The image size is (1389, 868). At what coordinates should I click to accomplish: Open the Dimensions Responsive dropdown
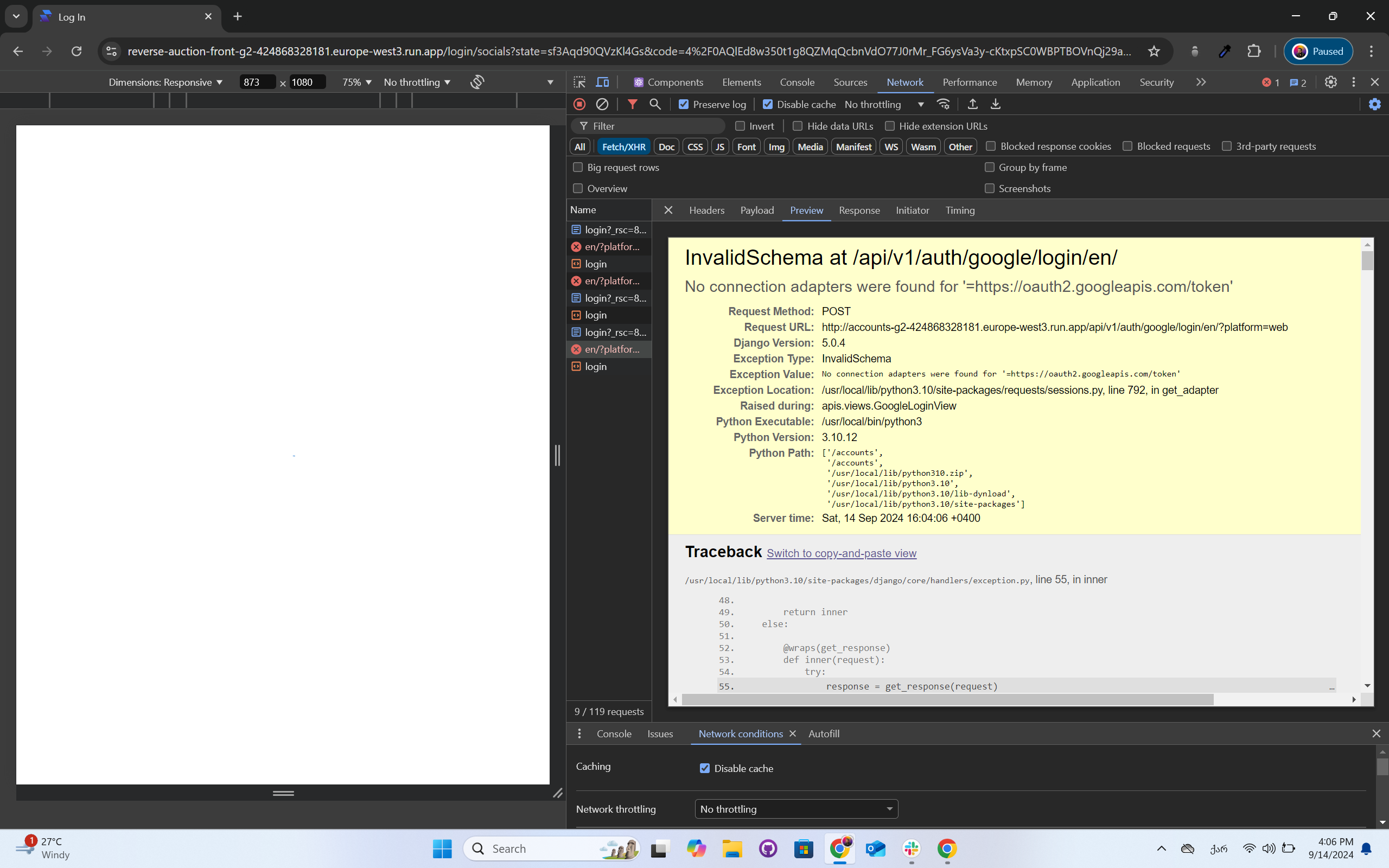click(165, 82)
